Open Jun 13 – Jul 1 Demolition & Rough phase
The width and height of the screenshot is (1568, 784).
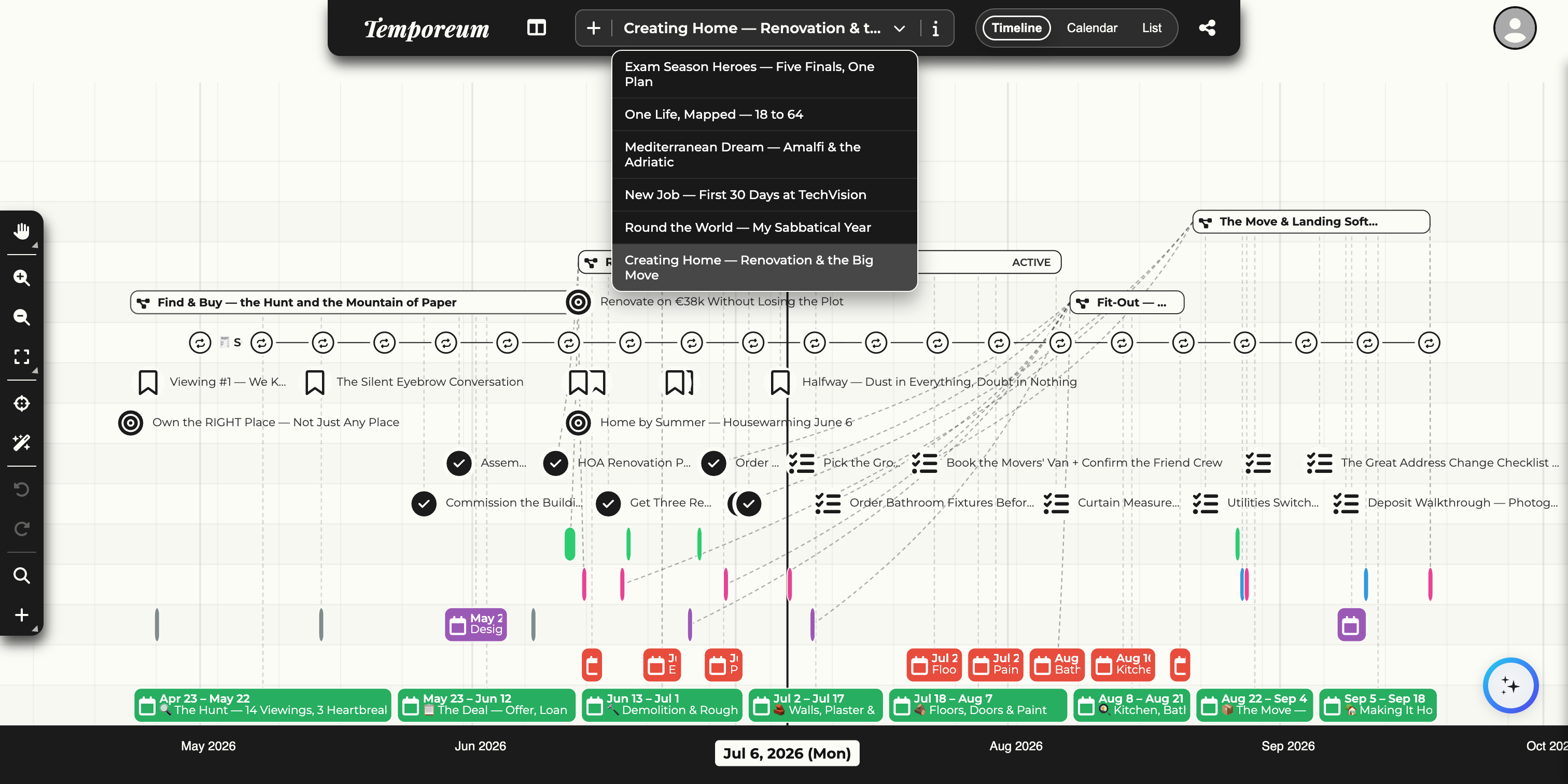(662, 705)
